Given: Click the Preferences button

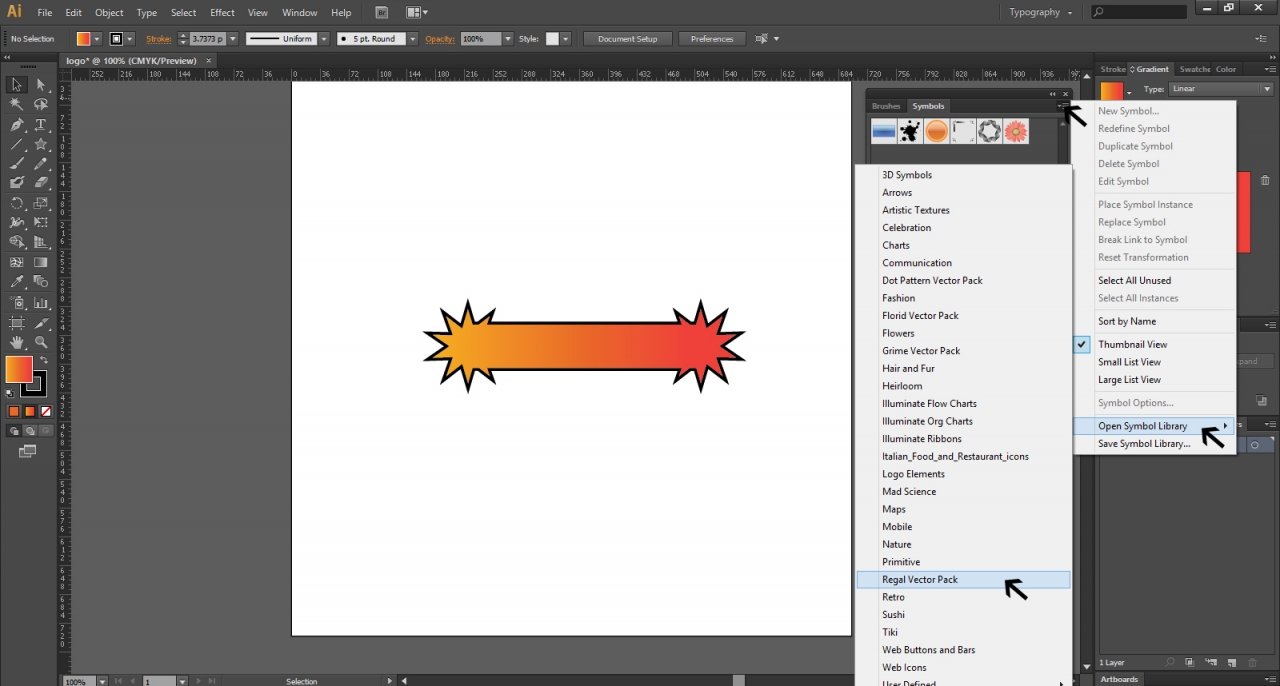Looking at the screenshot, I should 712,39.
